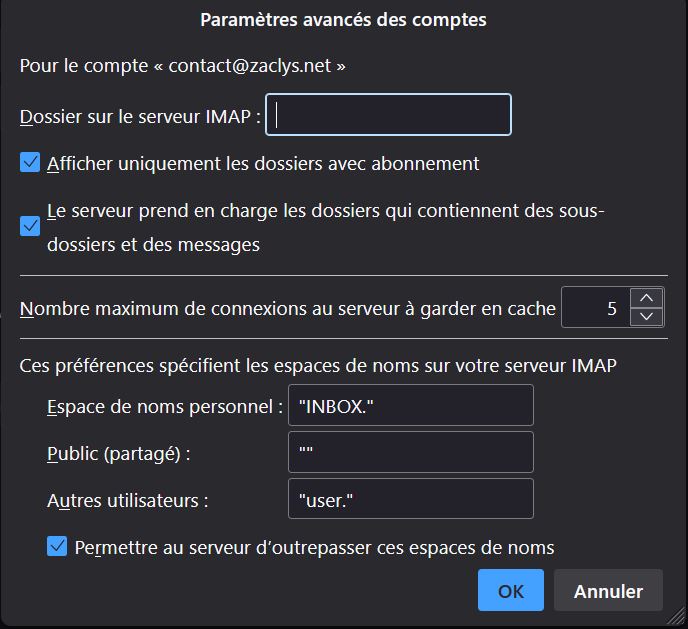Click the 'Espace de noms personnel' label
This screenshot has height=629, width=688.
point(164,407)
